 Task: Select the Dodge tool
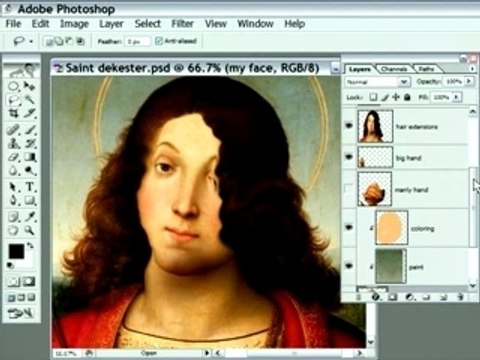[30, 171]
